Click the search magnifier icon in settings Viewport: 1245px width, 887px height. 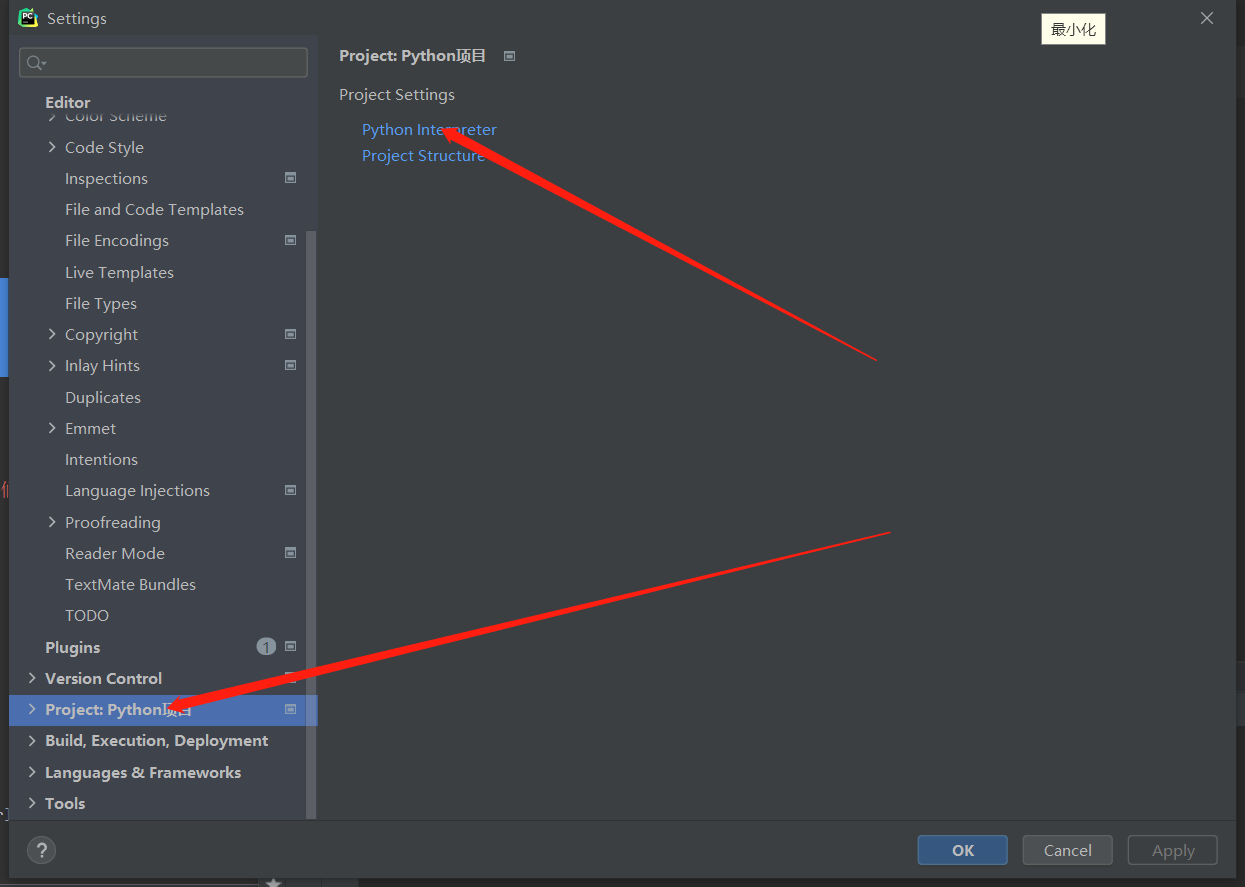pyautogui.click(x=35, y=63)
